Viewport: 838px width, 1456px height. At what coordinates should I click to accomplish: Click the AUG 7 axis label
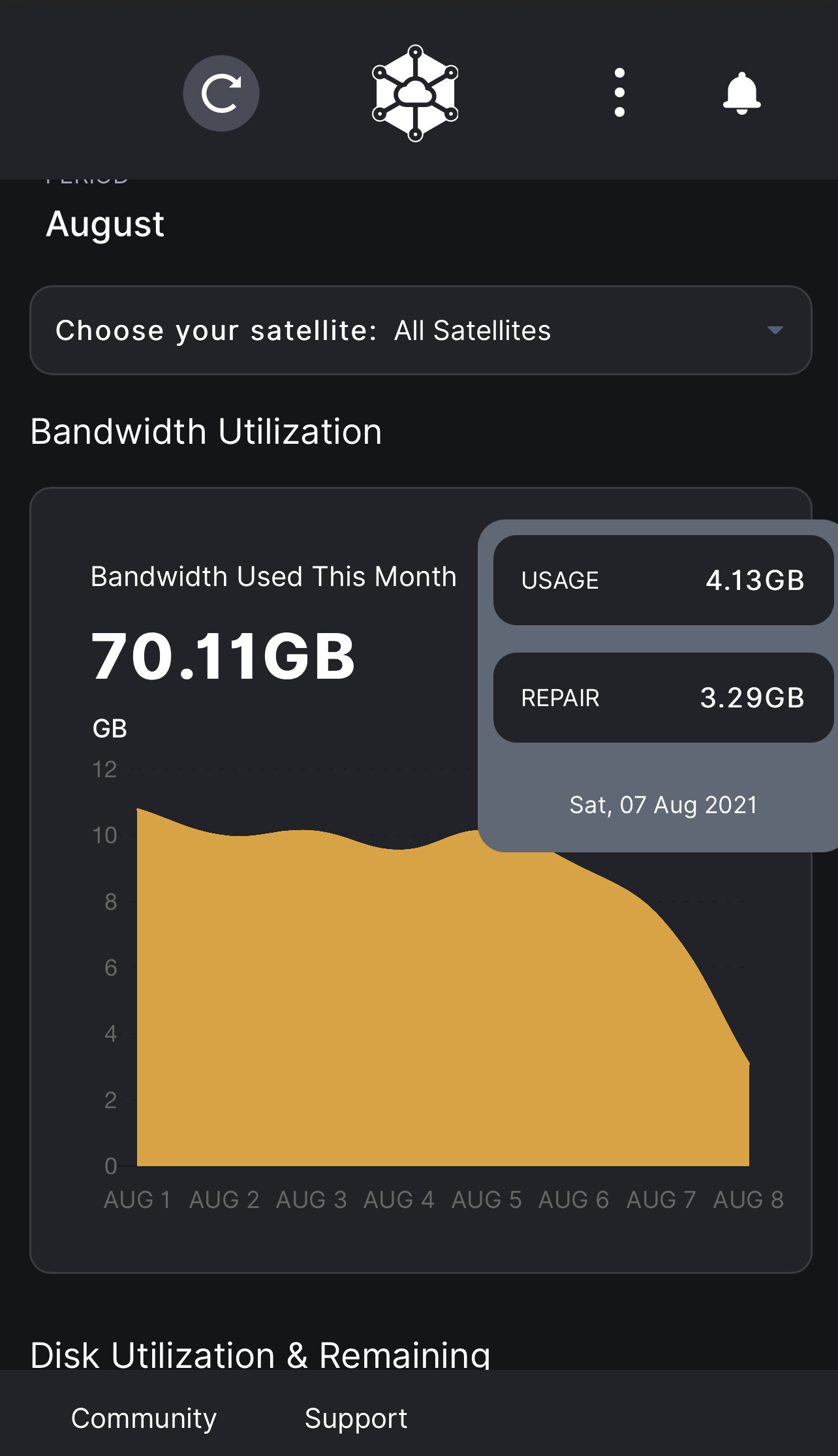(660, 1200)
